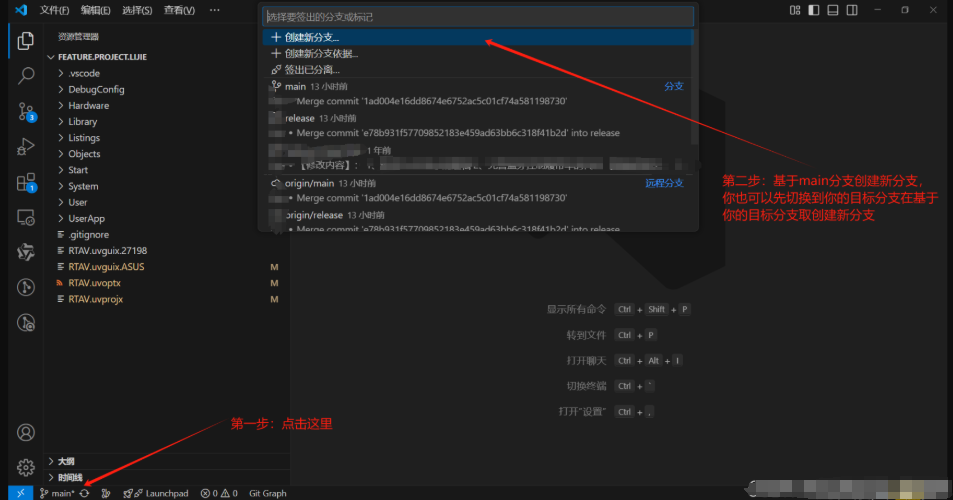Expand the Listings folder
This screenshot has width=953, height=500.
coord(167,138)
